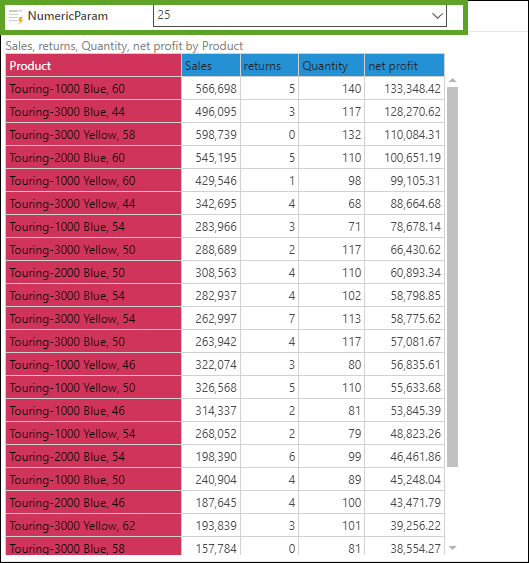Click the net profit column header
This screenshot has height=563, width=529.
pyautogui.click(x=404, y=65)
